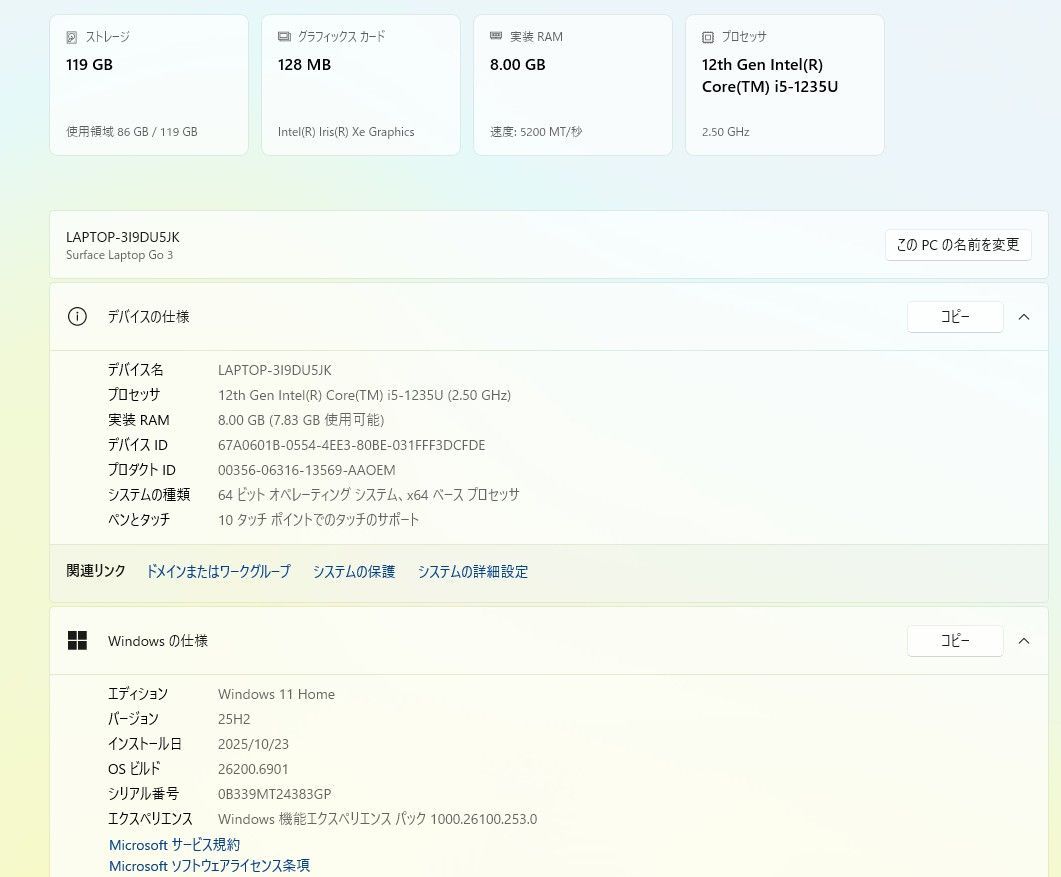Click the info icon next to デバイスの仕様
The height and width of the screenshot is (877, 1061).
pos(77,317)
